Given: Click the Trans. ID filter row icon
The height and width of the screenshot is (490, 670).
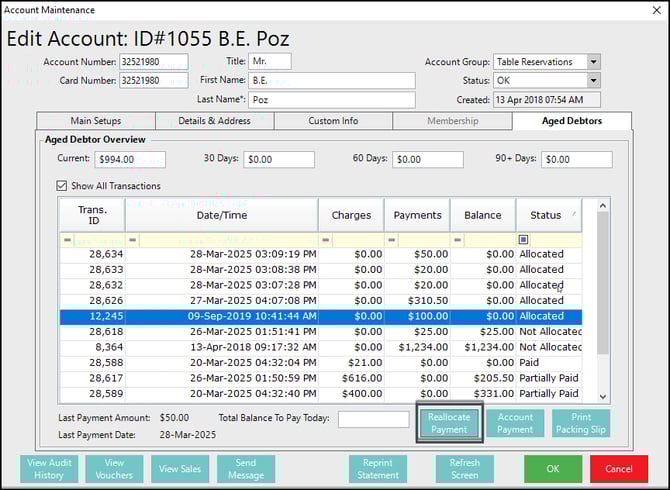Looking at the screenshot, I should click(x=67, y=240).
